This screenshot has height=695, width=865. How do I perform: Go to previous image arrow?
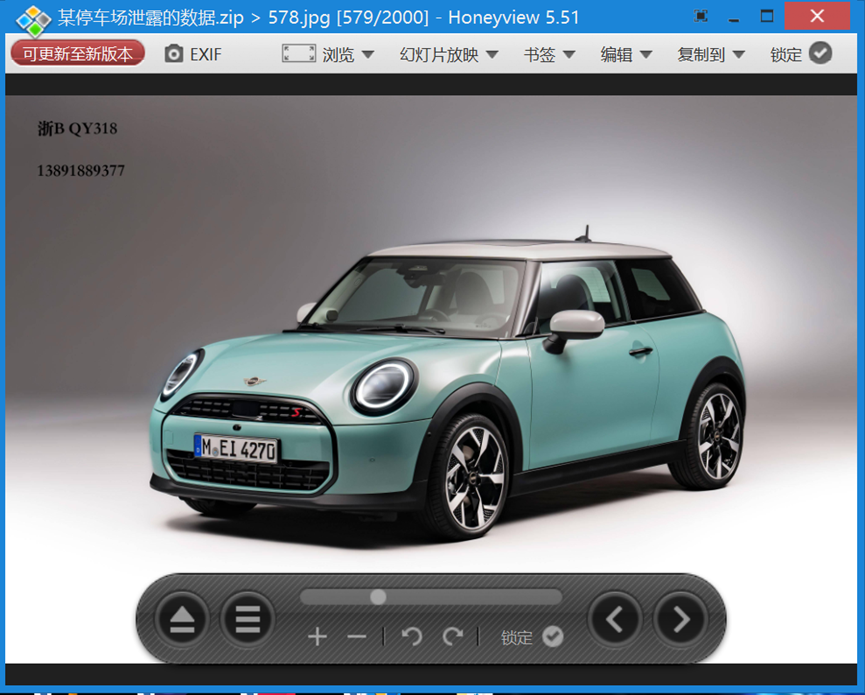[615, 620]
